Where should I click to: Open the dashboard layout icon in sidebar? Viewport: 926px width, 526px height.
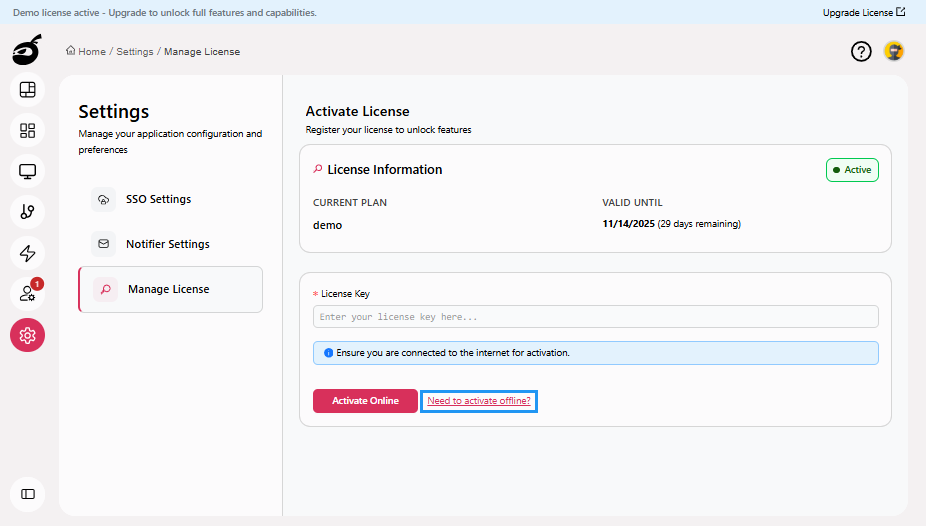(28, 90)
